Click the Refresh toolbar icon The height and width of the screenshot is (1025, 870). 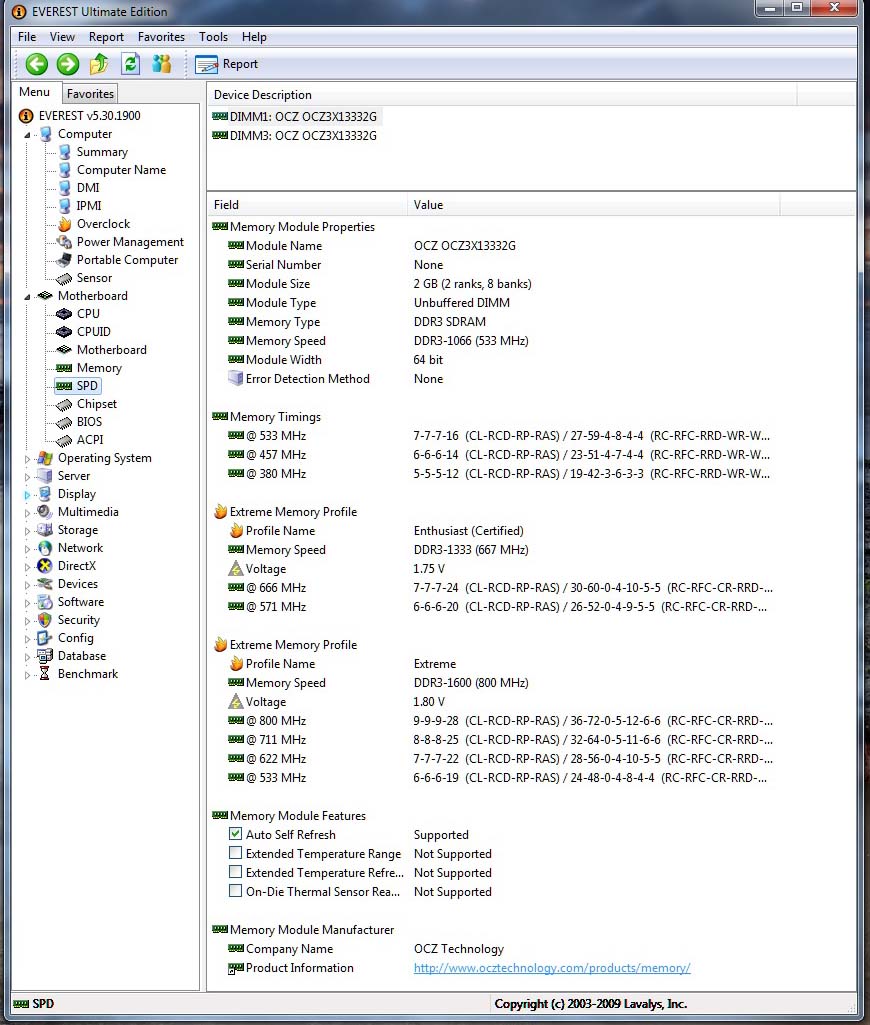pos(131,64)
